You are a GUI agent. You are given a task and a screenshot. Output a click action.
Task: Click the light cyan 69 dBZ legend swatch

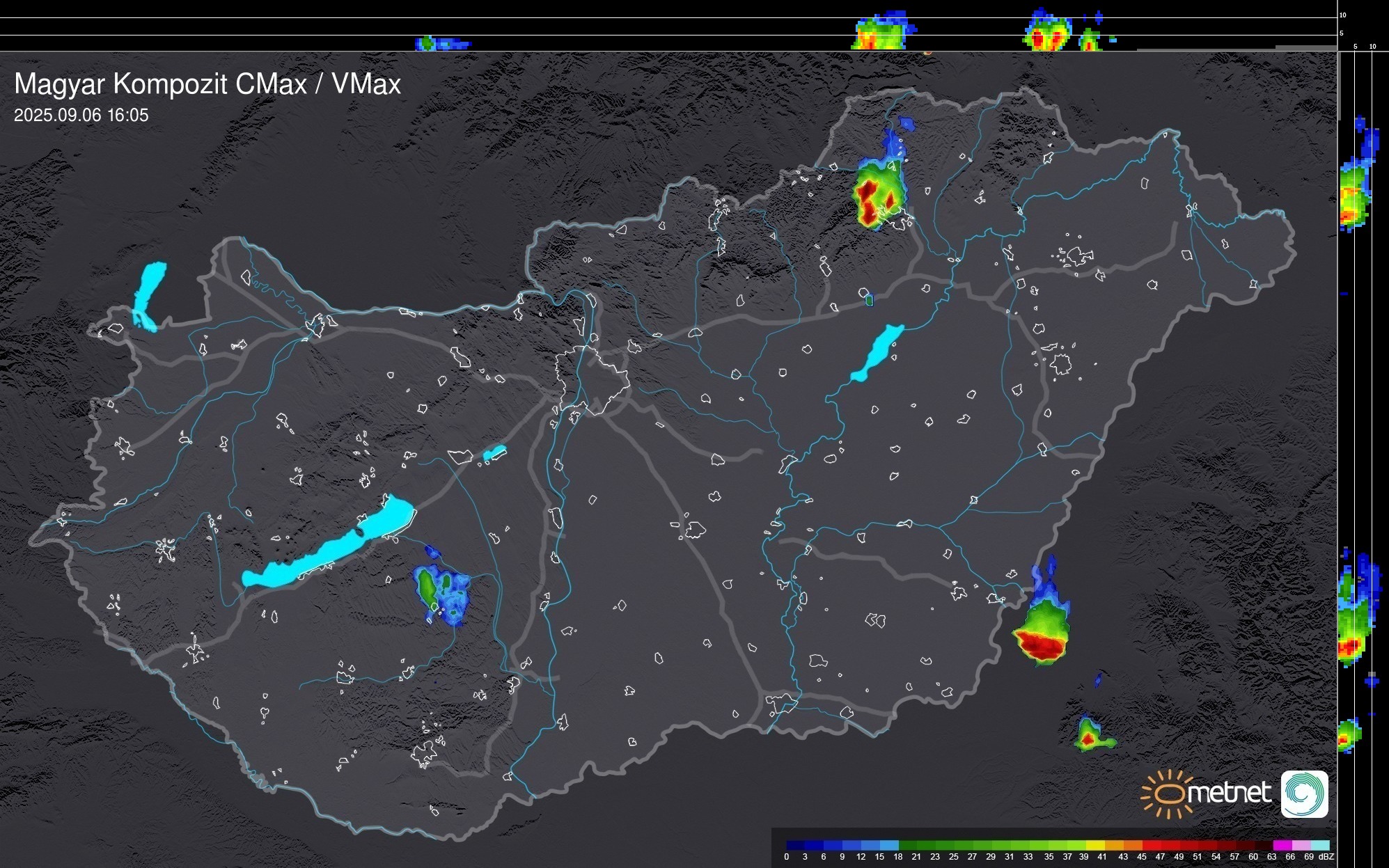coord(1319,845)
